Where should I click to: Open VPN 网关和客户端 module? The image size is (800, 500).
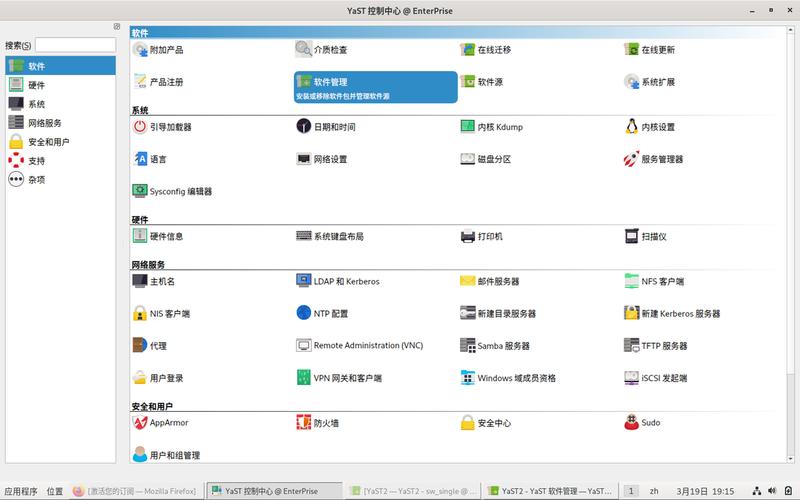(x=339, y=377)
